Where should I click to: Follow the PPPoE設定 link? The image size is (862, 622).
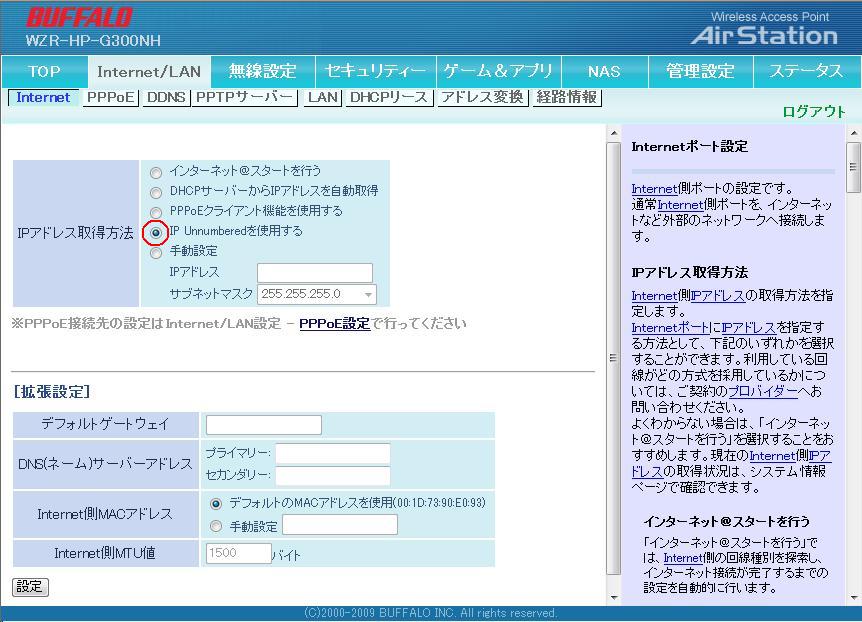pyautogui.click(x=334, y=324)
